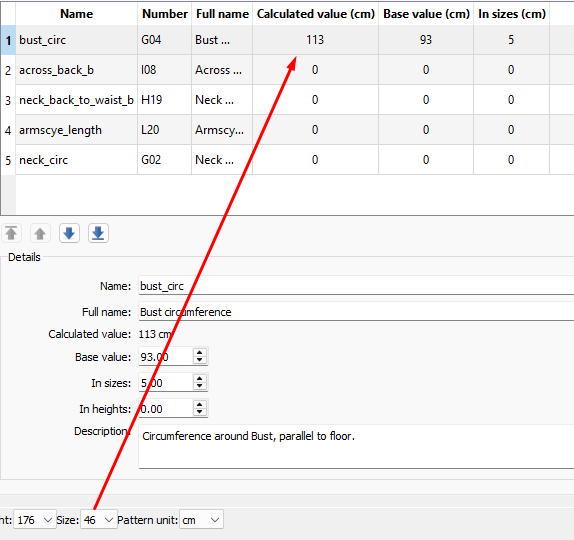Decrease In heights with down spinner
Screen dimensions: 574x540
[x=200, y=412]
